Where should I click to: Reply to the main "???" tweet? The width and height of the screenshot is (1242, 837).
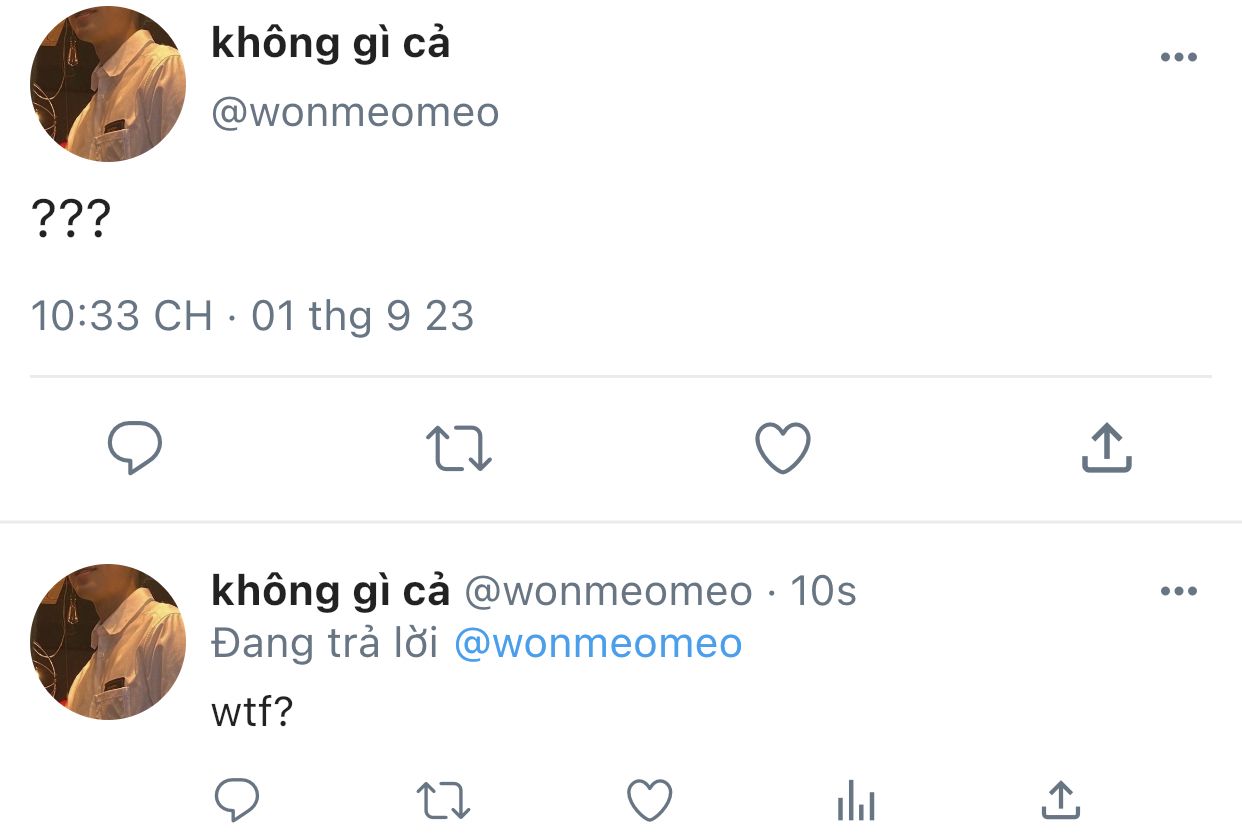(x=135, y=449)
